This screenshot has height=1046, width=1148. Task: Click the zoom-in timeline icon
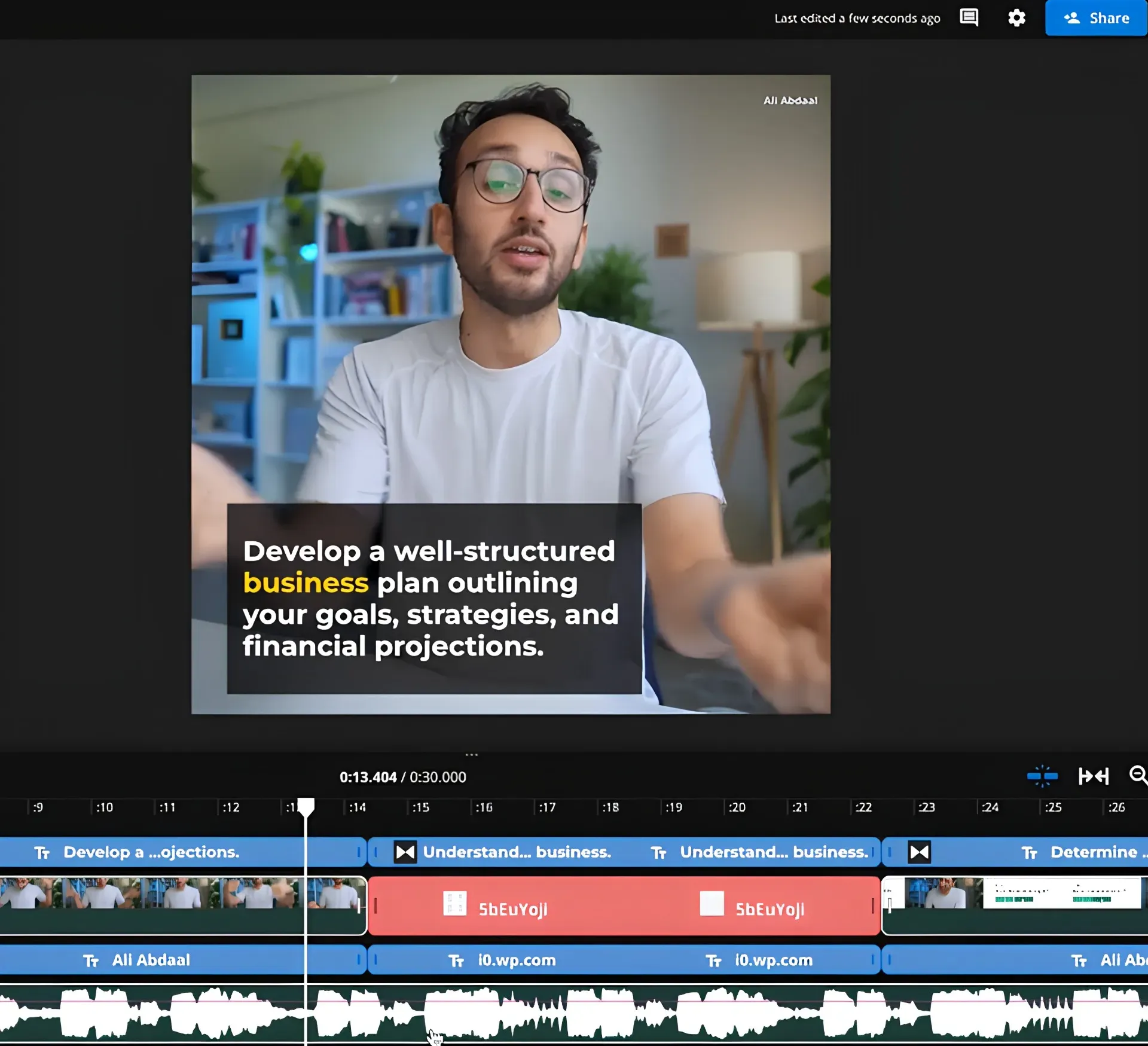[x=1139, y=776]
